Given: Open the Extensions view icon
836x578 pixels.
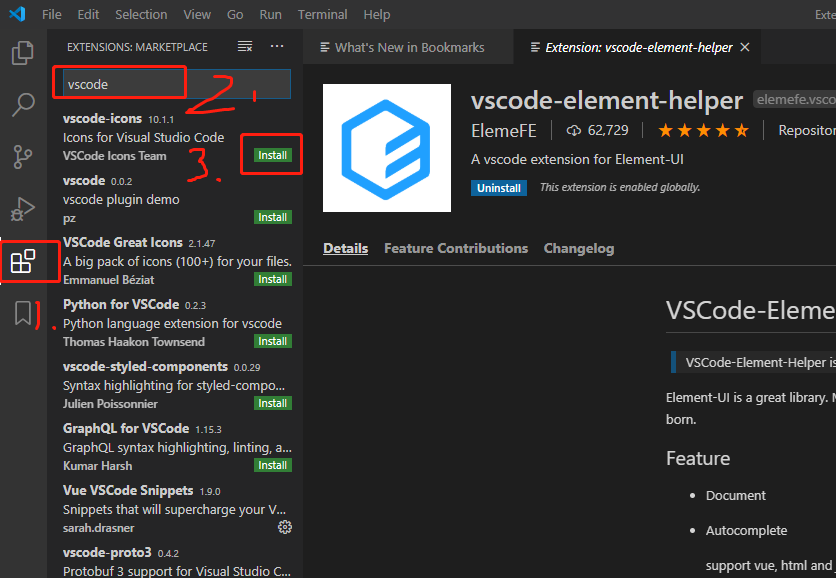Looking at the screenshot, I should pyautogui.click(x=22, y=261).
